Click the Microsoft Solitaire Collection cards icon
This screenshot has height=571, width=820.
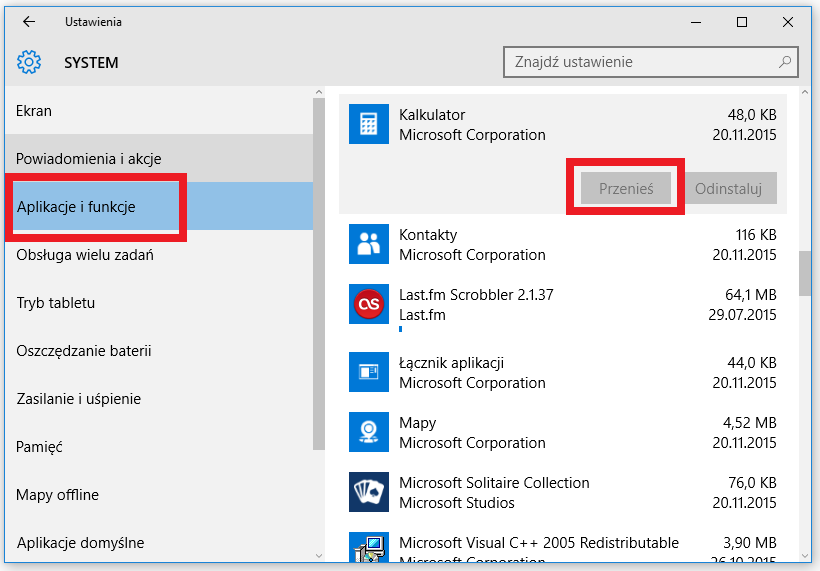click(x=369, y=492)
